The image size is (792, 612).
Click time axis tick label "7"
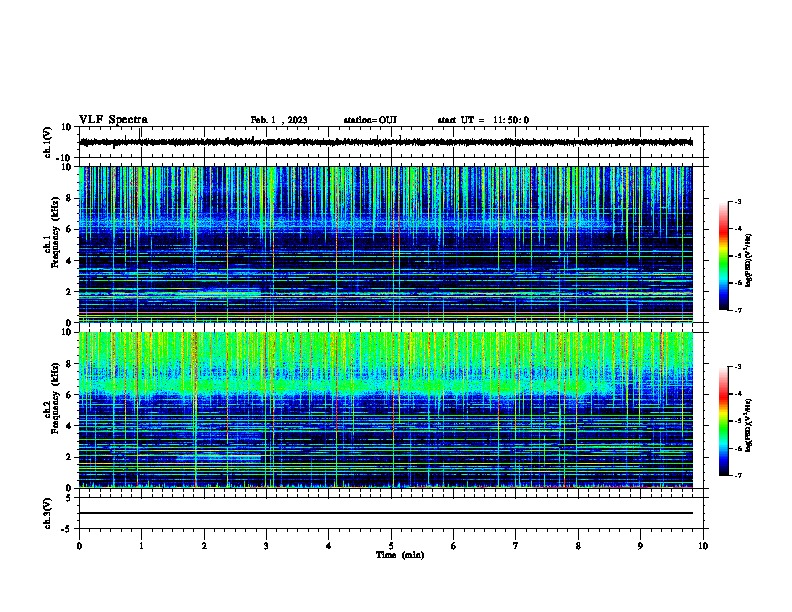tap(516, 546)
